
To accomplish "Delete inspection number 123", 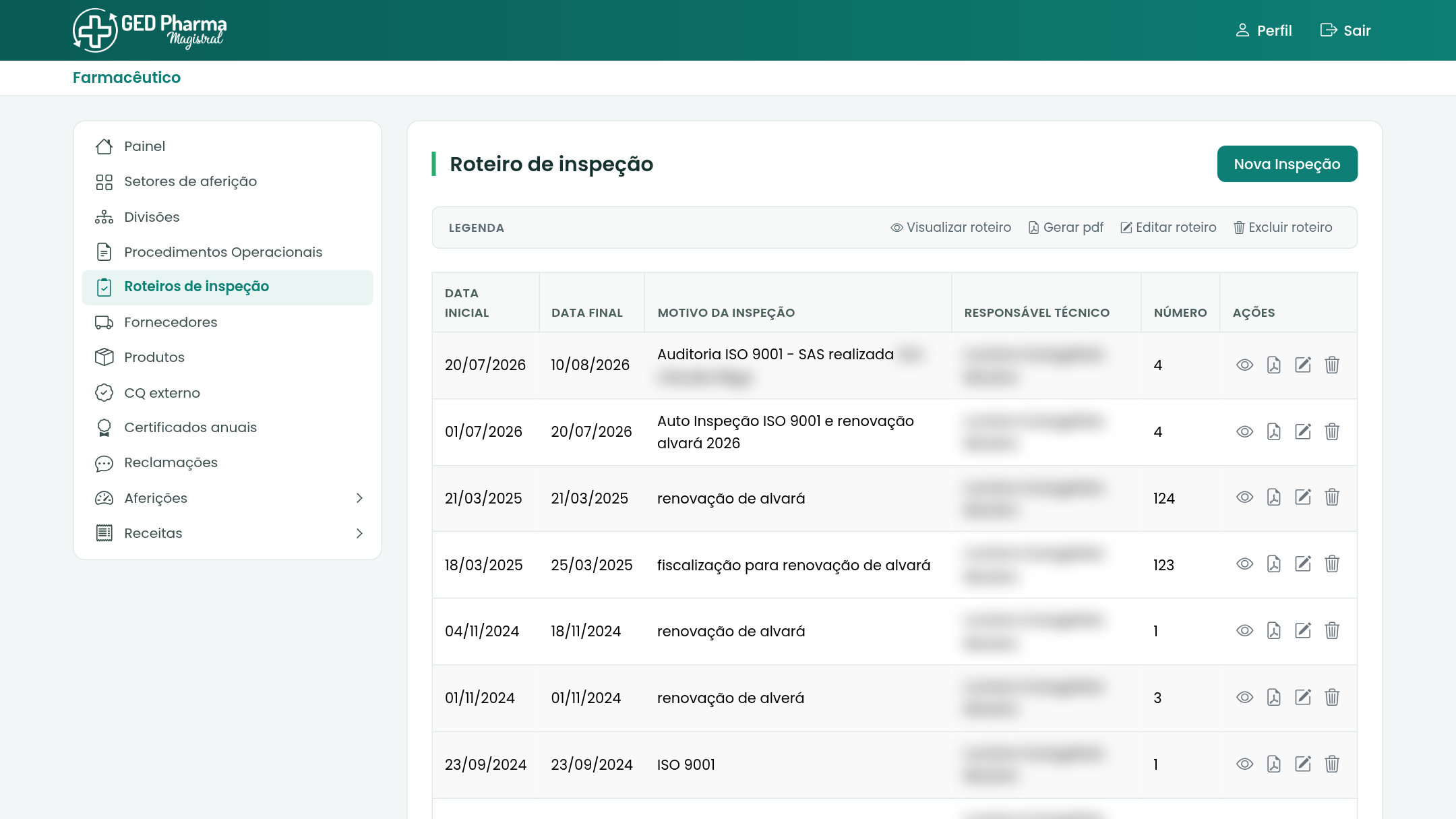I will (x=1331, y=564).
